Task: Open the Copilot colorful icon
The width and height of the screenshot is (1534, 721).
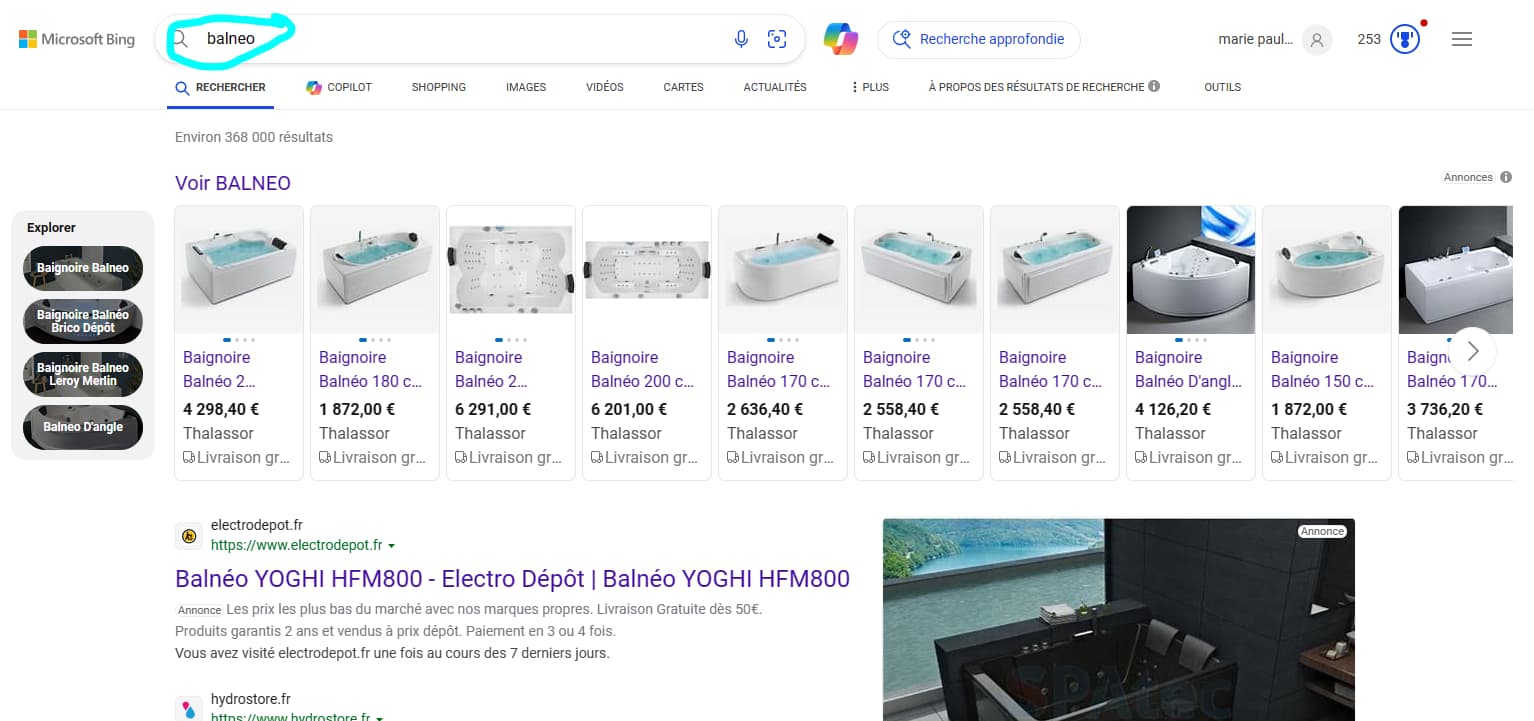Action: pos(841,39)
